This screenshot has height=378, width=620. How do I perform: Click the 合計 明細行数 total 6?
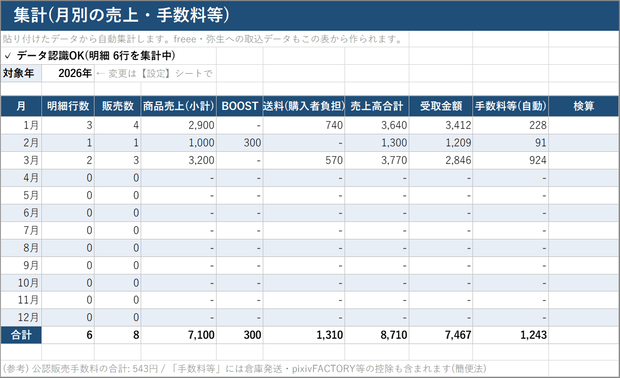point(89,335)
